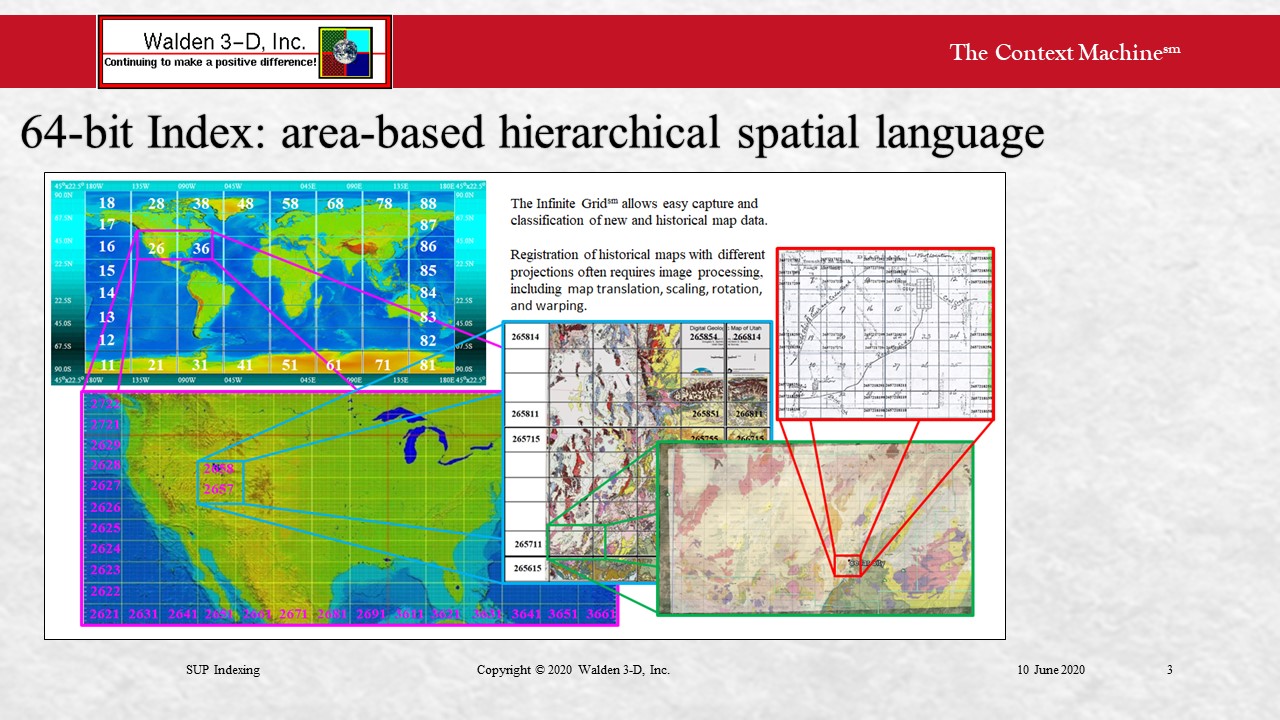Click the "SUP Indexing" footer text
The image size is (1280, 720).
pyautogui.click(x=222, y=670)
